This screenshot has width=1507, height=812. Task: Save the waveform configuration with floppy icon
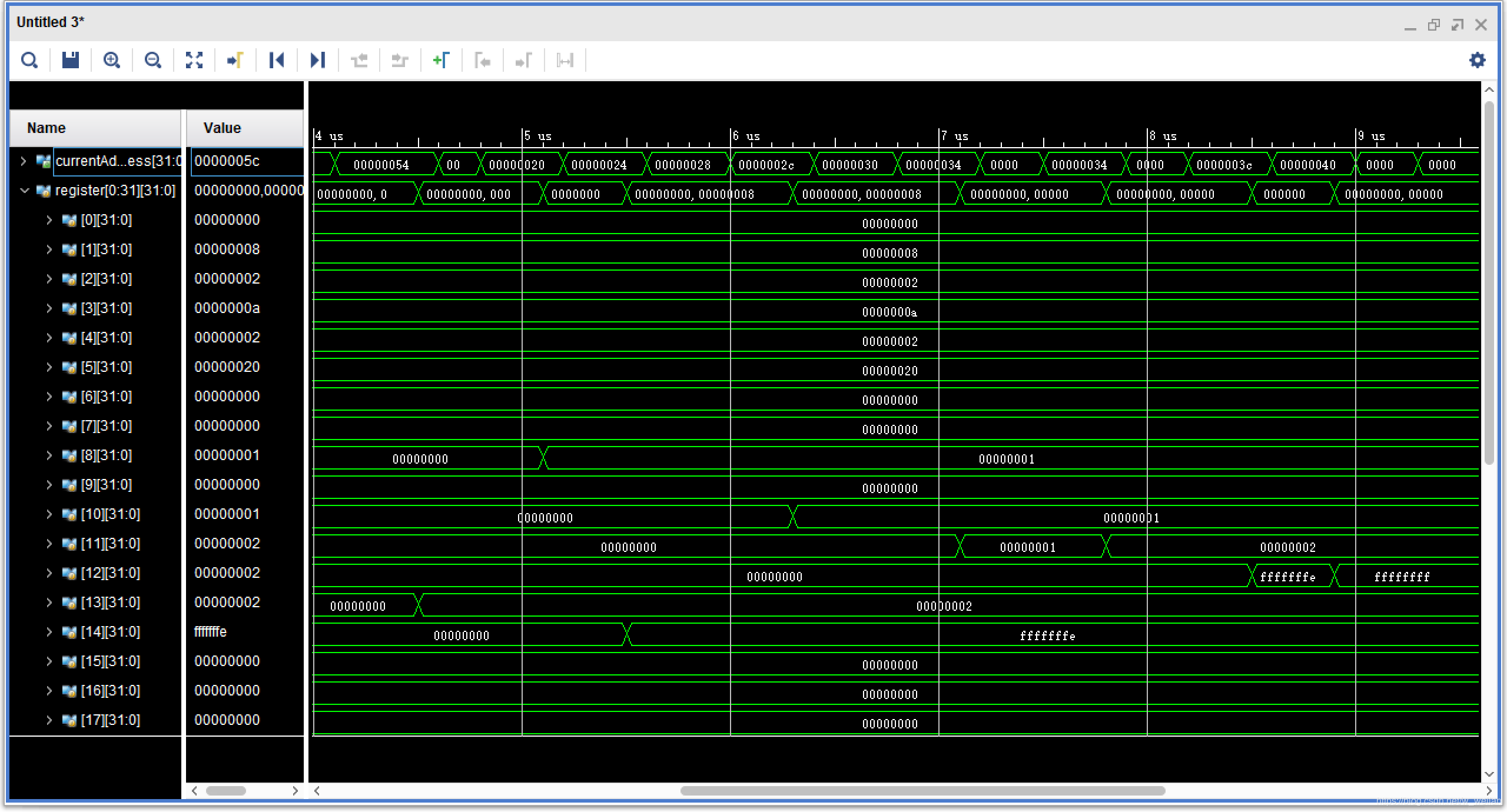[71, 60]
